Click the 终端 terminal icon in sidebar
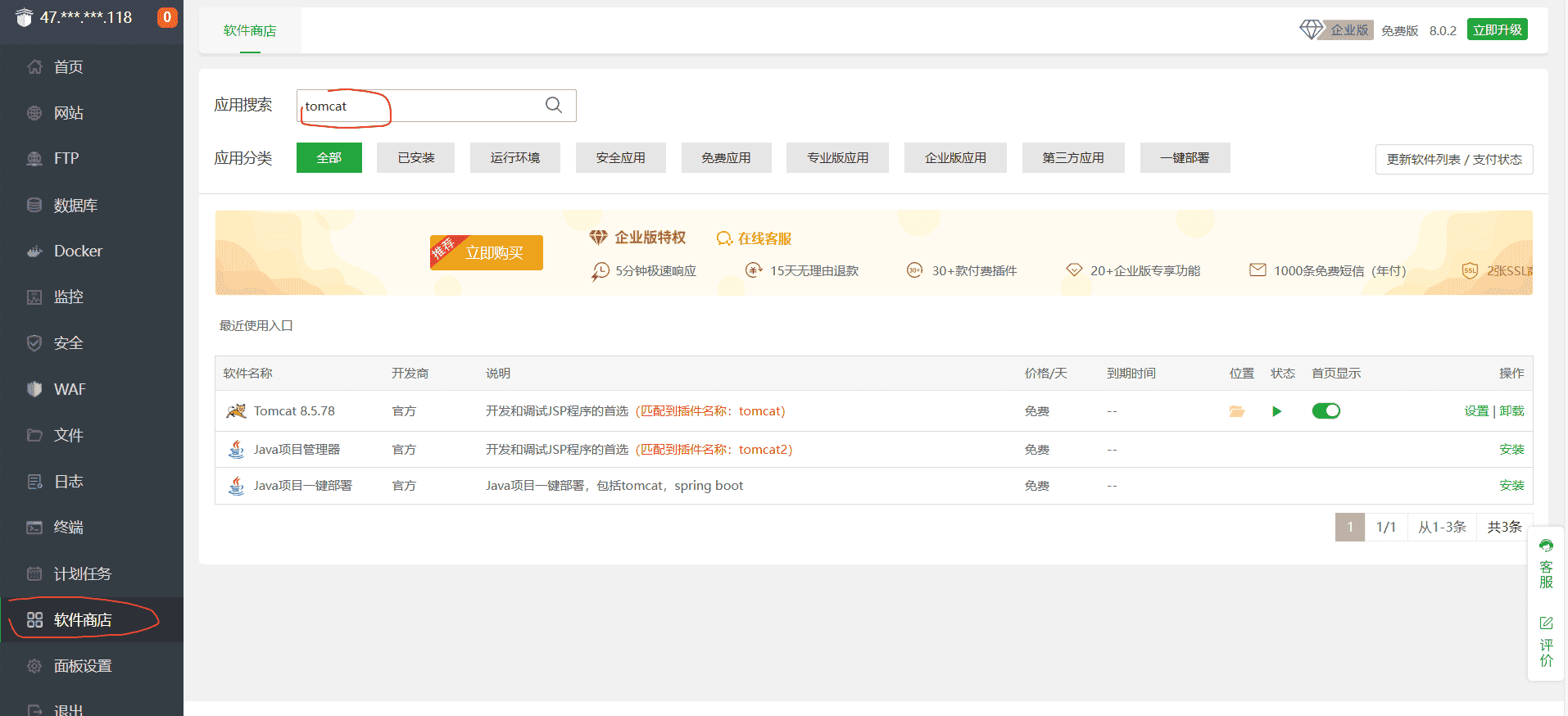The image size is (1568, 716). point(34,528)
